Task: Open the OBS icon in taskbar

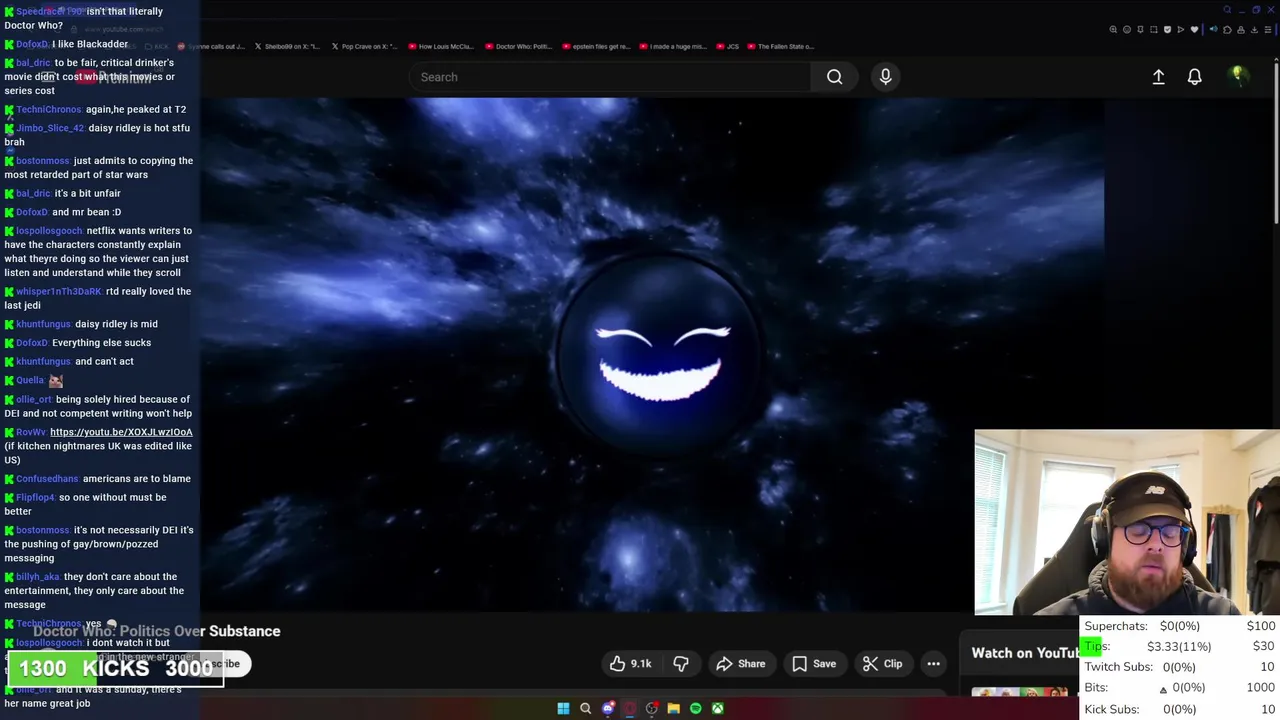Action: 652,708
